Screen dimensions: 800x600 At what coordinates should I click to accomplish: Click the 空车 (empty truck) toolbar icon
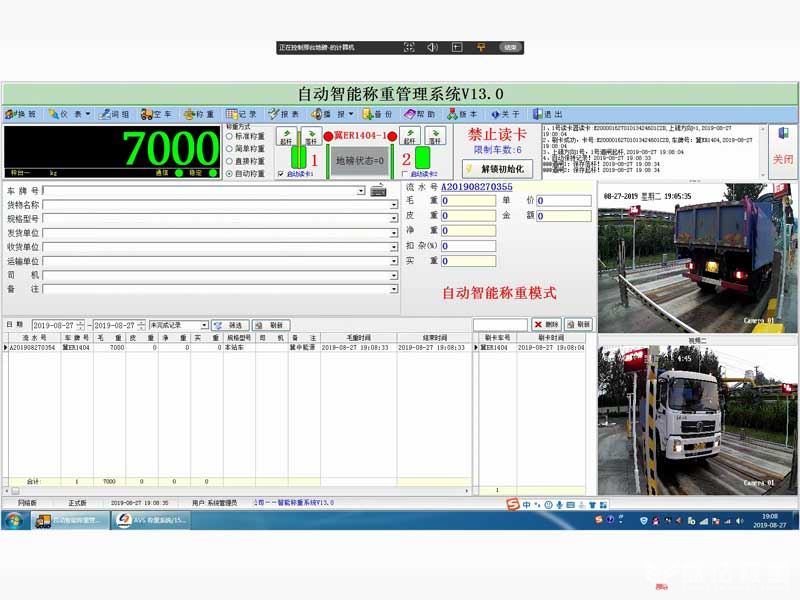(x=156, y=114)
